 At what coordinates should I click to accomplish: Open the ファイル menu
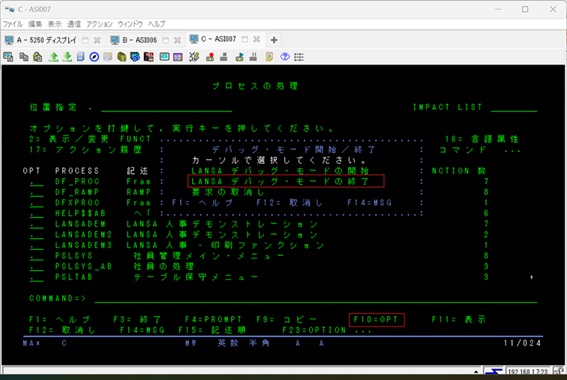tap(13, 24)
